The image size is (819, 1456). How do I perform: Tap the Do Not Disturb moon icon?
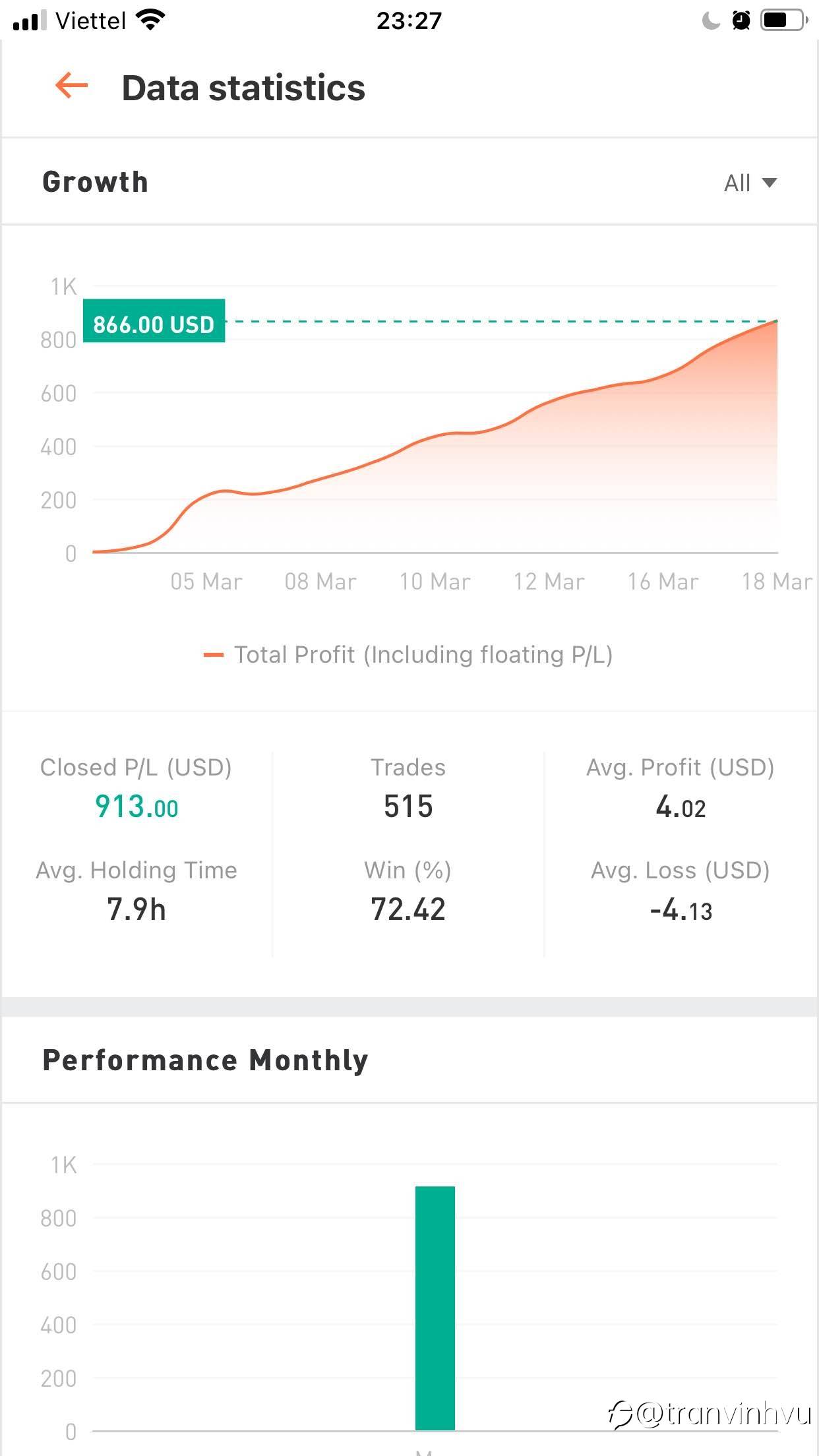(711, 21)
